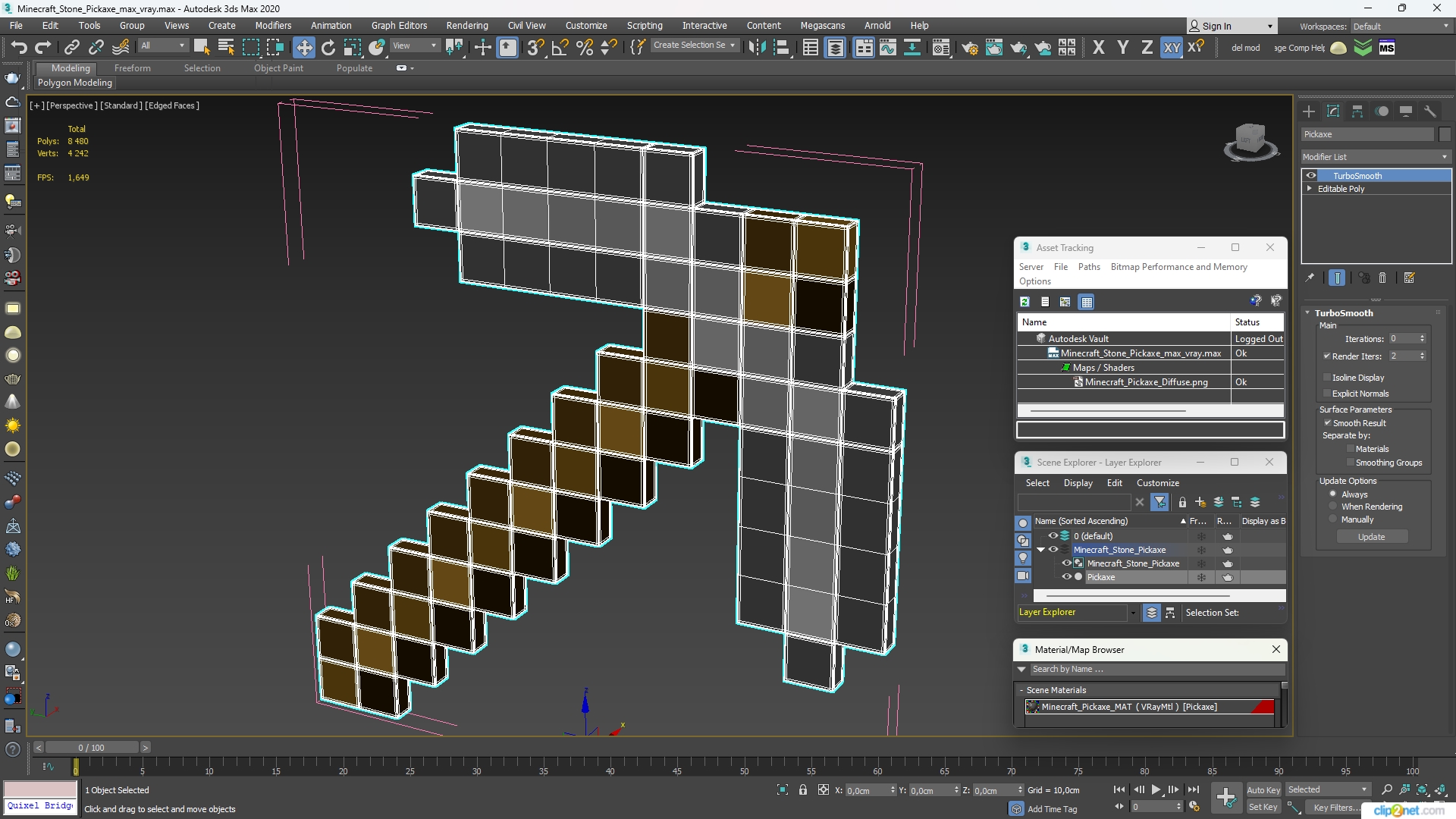Viewport: 1456px width, 819px height.
Task: Click the Paths tab in Asset Tracking
Action: tap(1089, 267)
